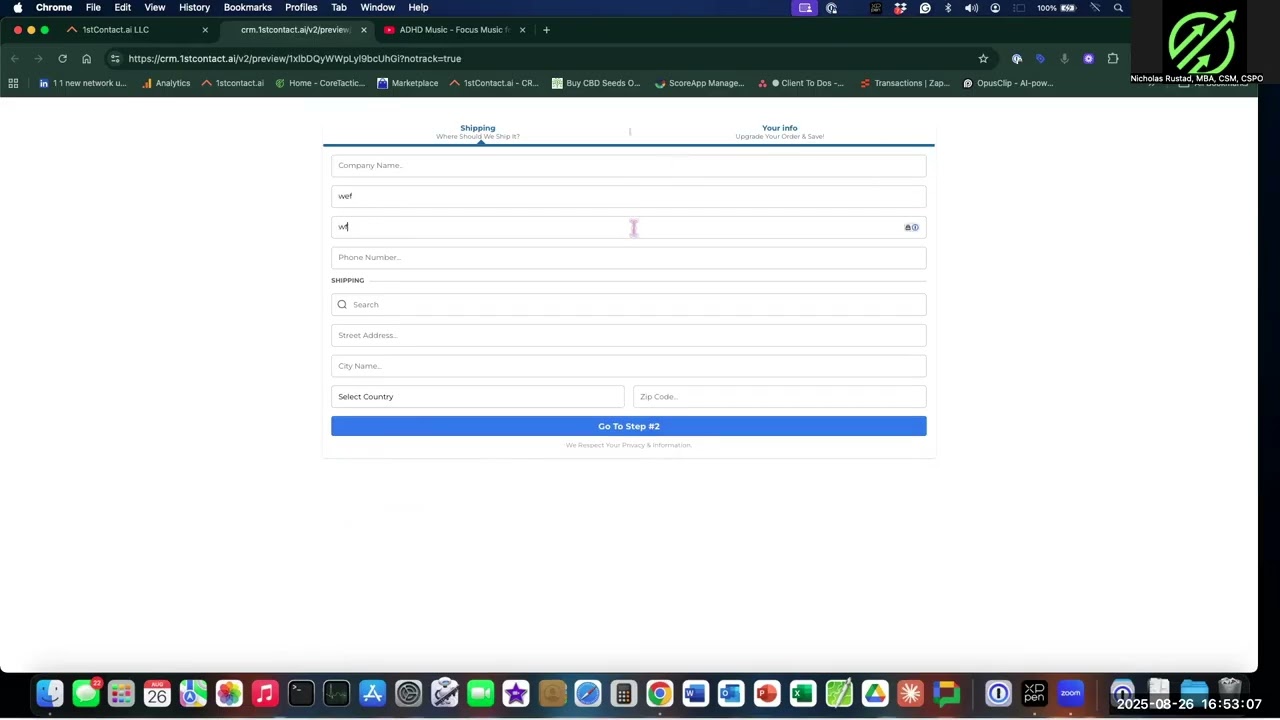Click the City Name field
This screenshot has width=1280, height=720.
point(629,366)
